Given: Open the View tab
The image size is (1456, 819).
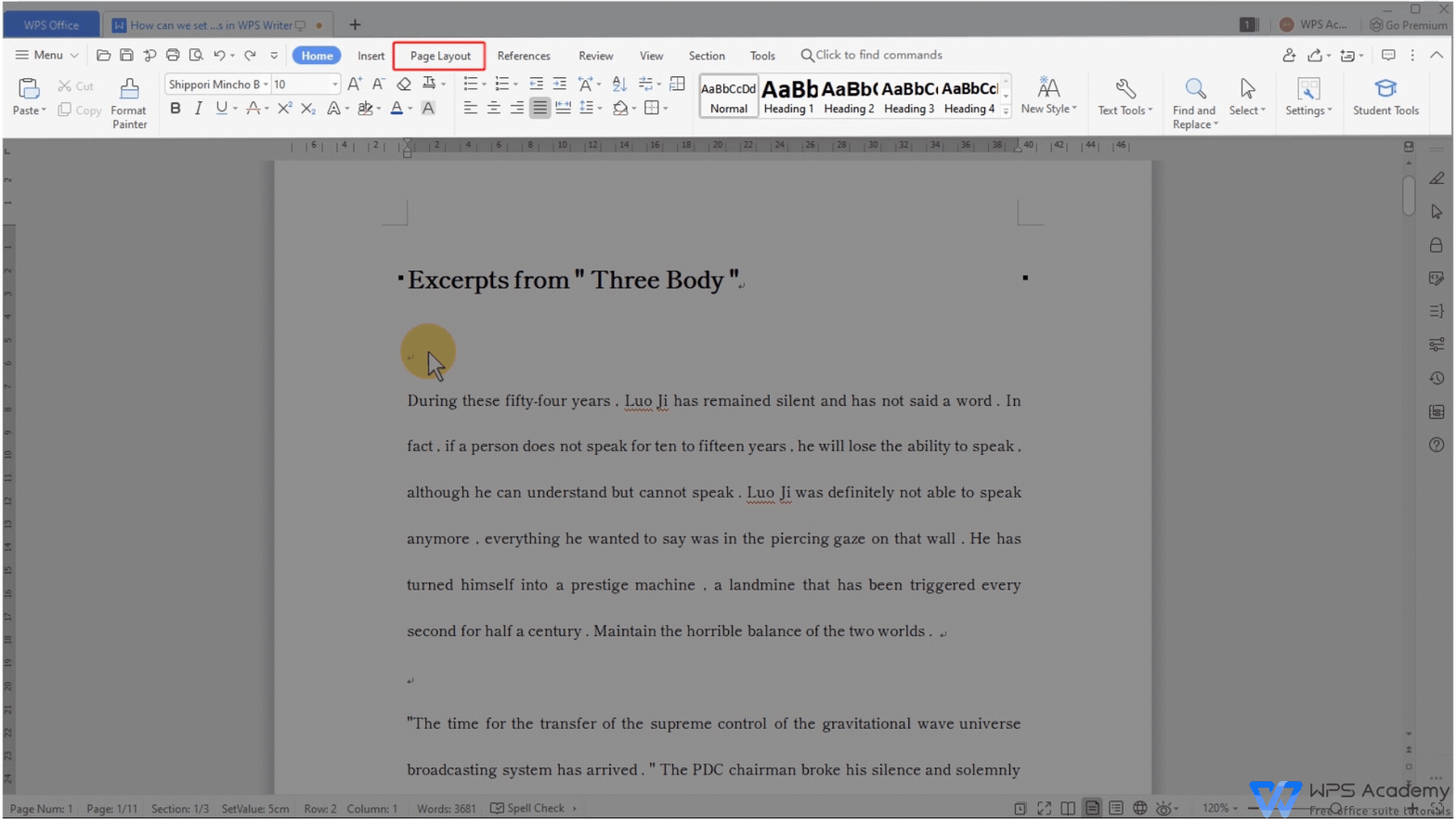Looking at the screenshot, I should pyautogui.click(x=651, y=56).
